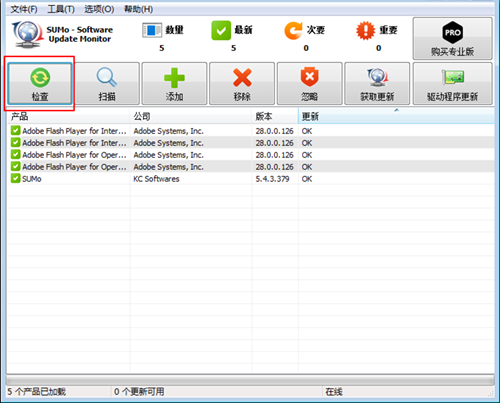This screenshot has width=500, height=403.
Task: Sort by the 更新 column header
Action: point(396,116)
